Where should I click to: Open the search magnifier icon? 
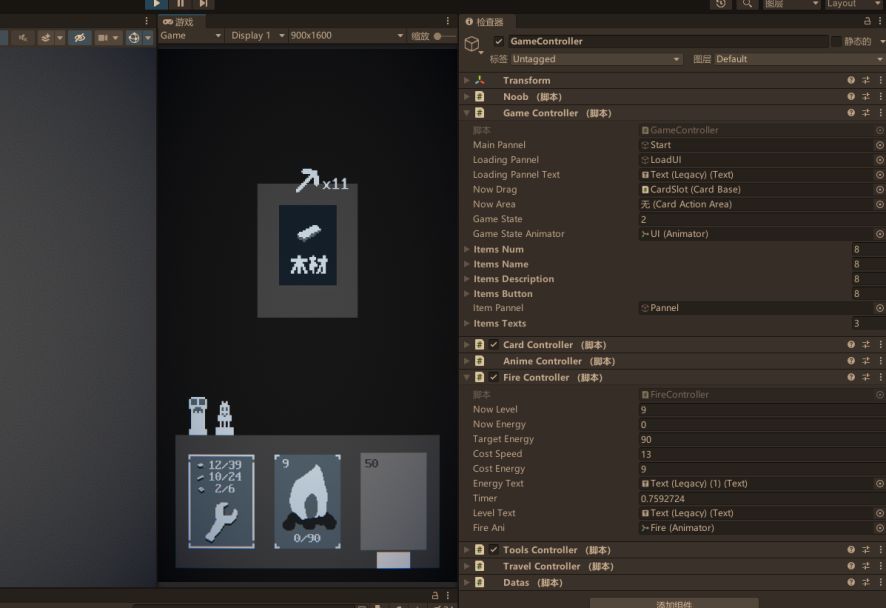coord(747,4)
